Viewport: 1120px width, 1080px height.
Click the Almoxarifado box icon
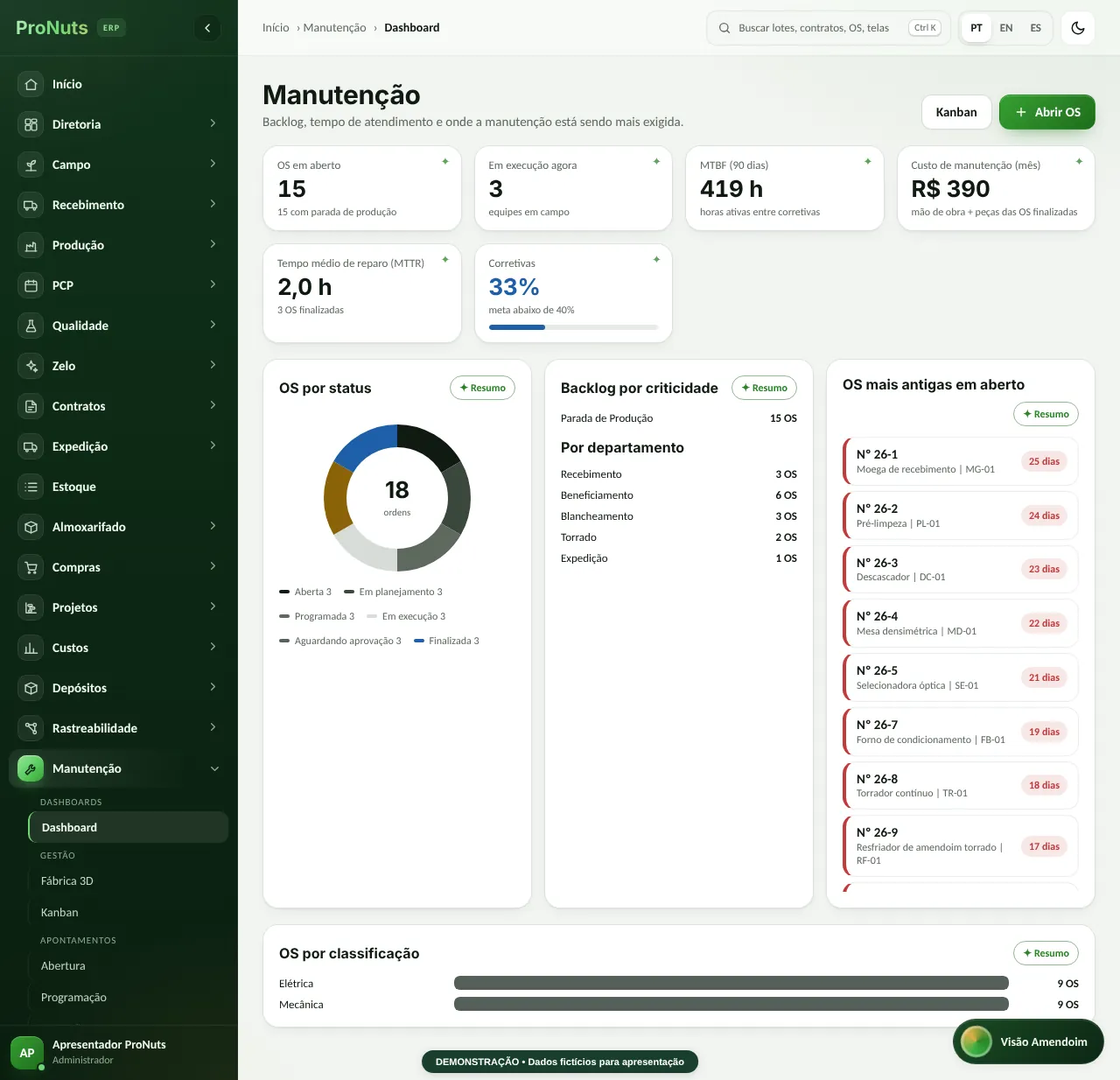31,527
